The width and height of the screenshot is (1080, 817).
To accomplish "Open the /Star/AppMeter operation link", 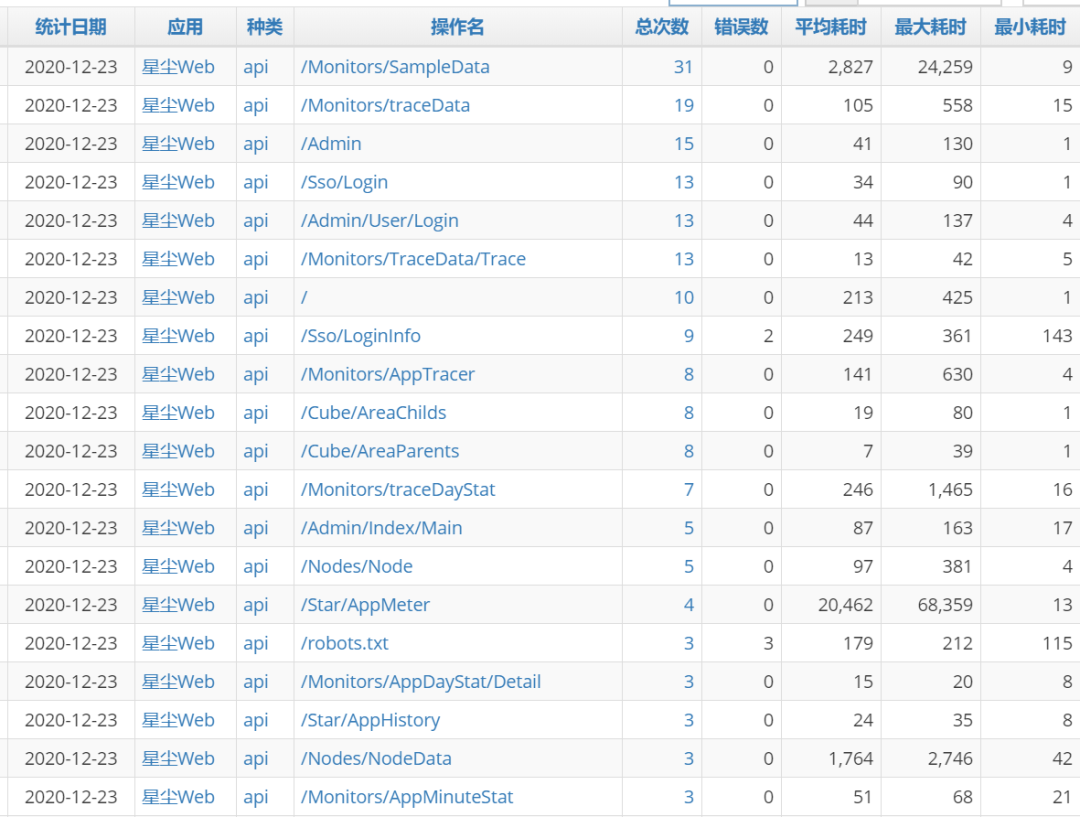I will 366,606.
